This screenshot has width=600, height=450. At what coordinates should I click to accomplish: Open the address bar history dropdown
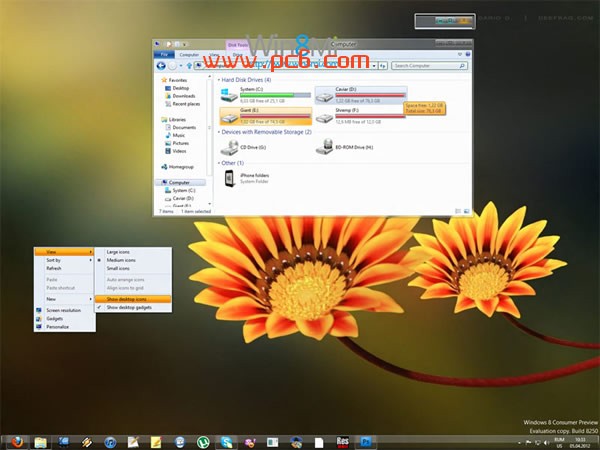coord(374,66)
